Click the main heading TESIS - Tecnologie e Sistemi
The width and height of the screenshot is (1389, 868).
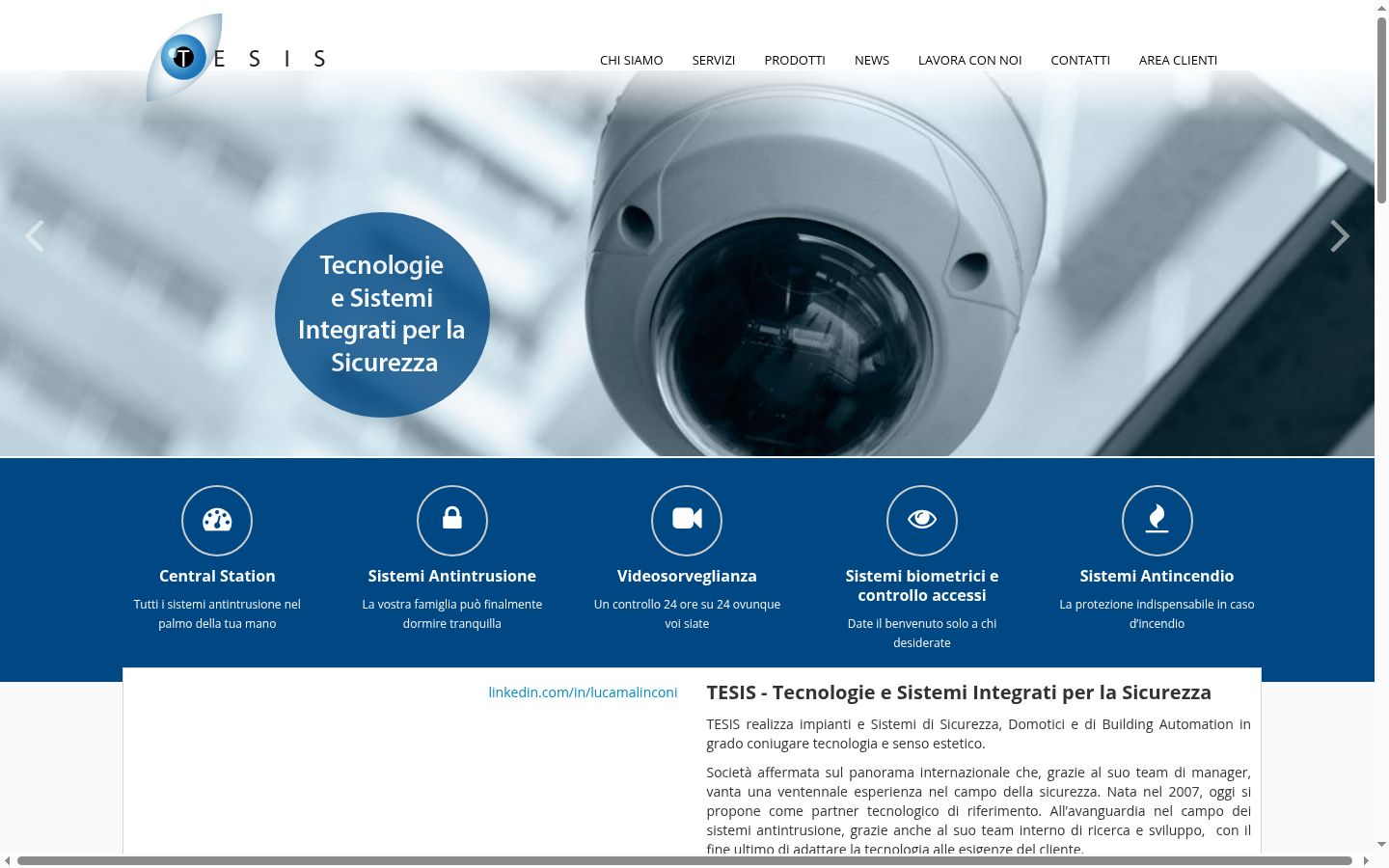pyautogui.click(x=959, y=692)
